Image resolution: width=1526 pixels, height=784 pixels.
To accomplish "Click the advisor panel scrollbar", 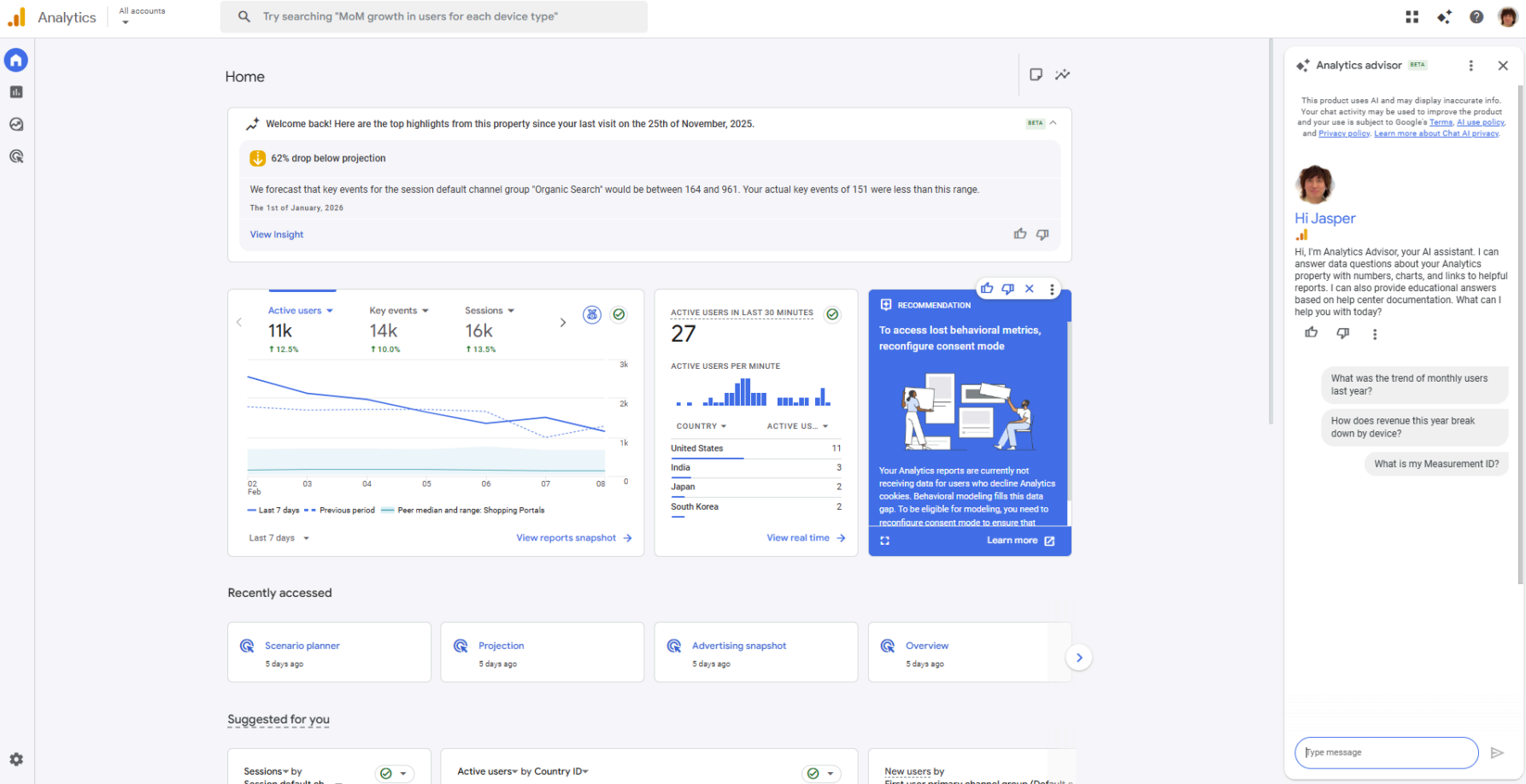I will [x=1520, y=333].
